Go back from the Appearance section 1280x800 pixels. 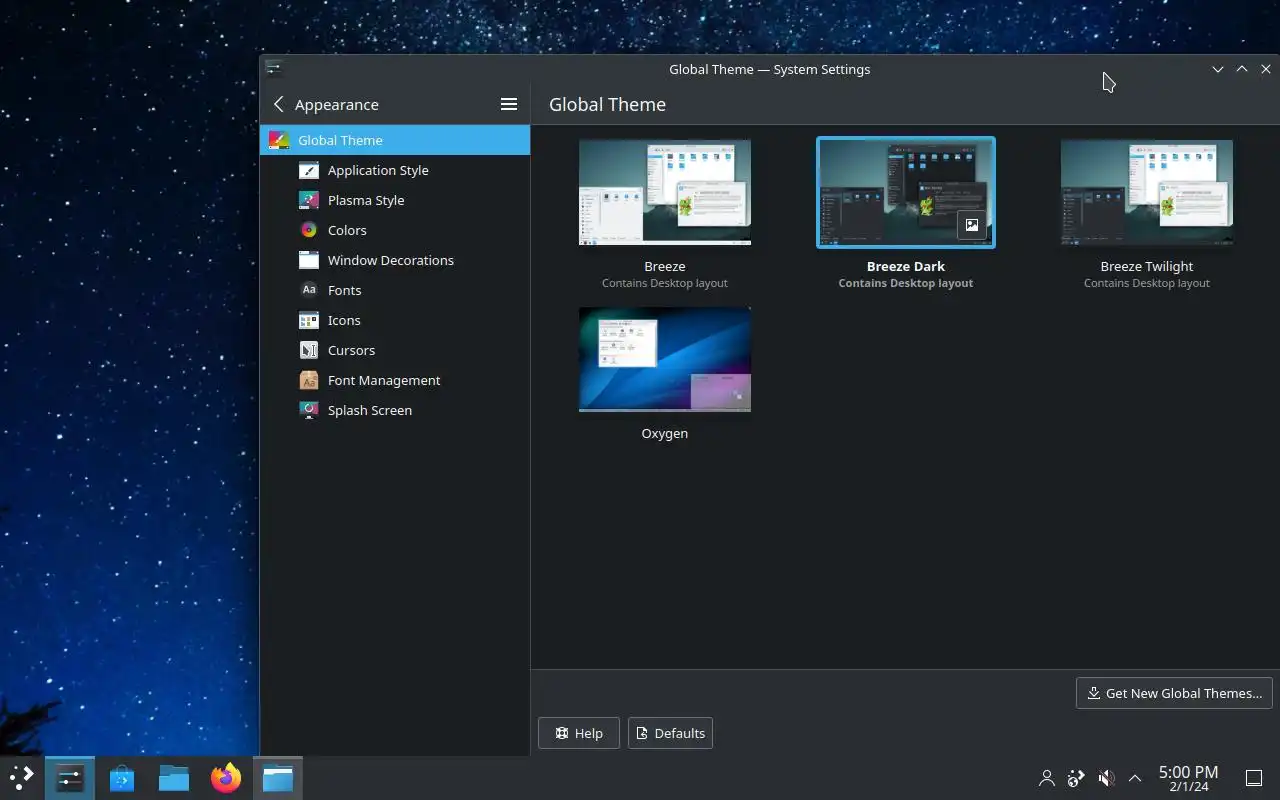tap(279, 104)
